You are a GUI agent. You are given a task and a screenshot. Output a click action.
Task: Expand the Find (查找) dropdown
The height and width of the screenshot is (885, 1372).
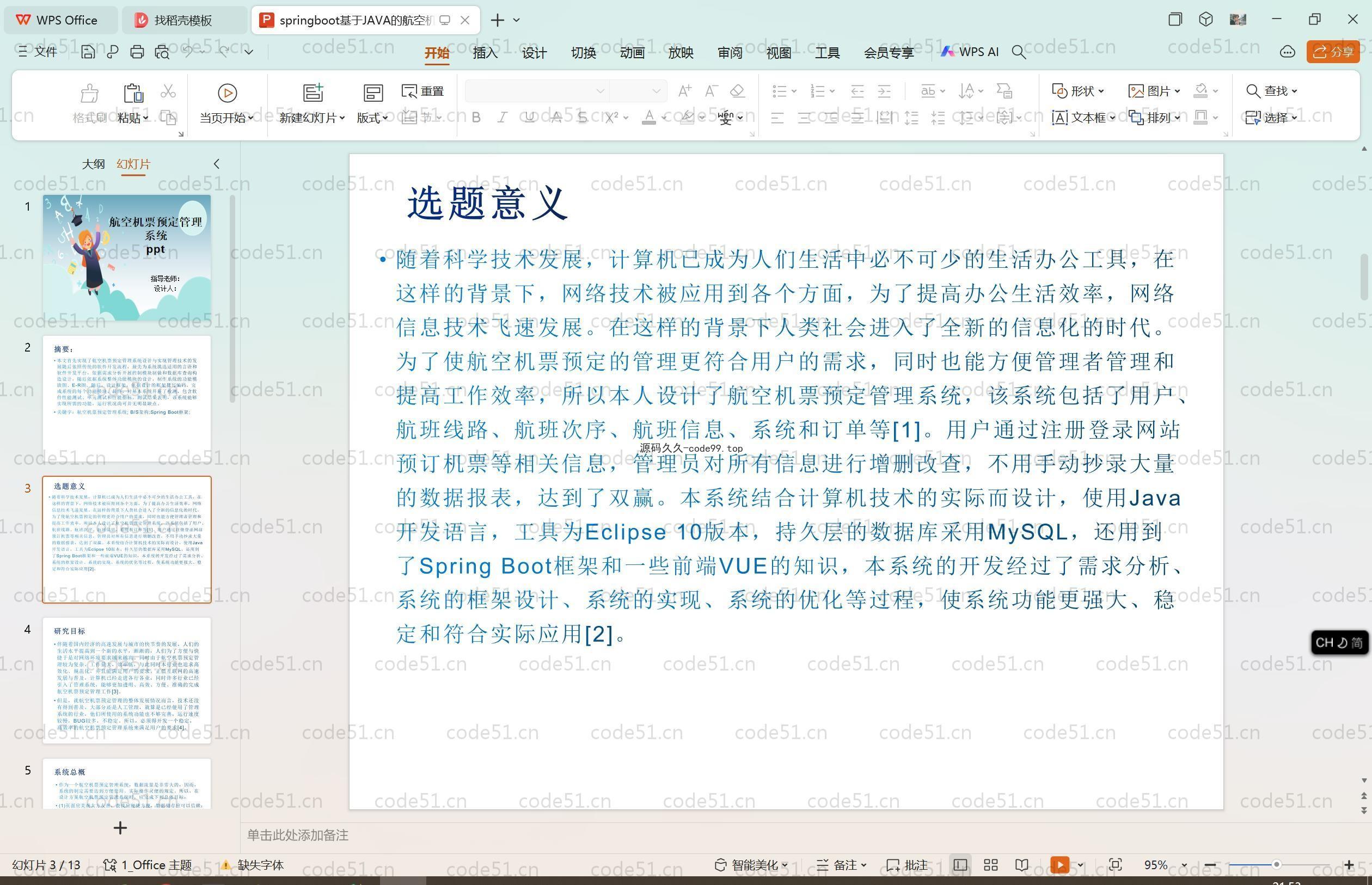(1294, 91)
